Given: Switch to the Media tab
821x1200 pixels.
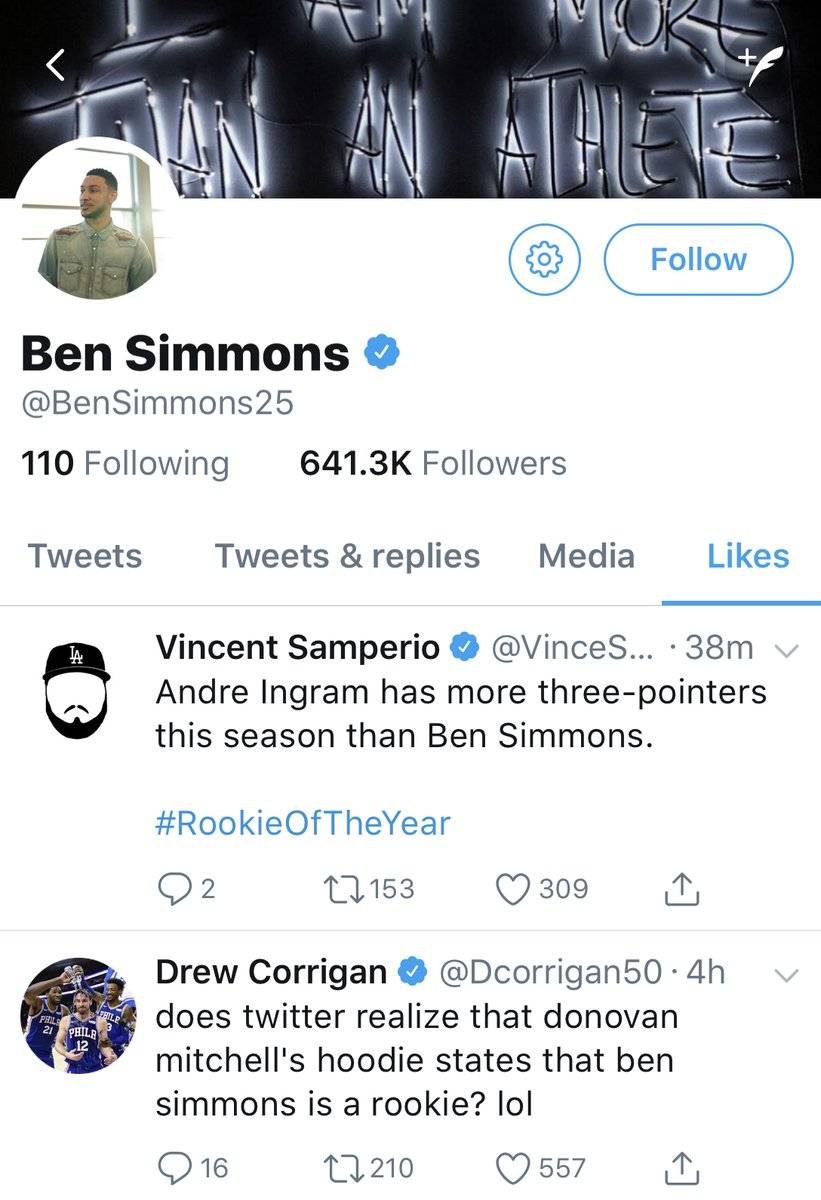Looking at the screenshot, I should tap(586, 556).
